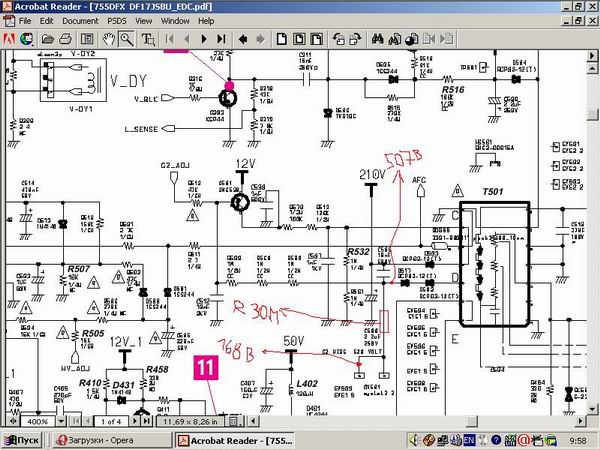Restore the document window inside Acrobat
Image resolution: width=600 pixels, height=450 pixels.
click(579, 21)
